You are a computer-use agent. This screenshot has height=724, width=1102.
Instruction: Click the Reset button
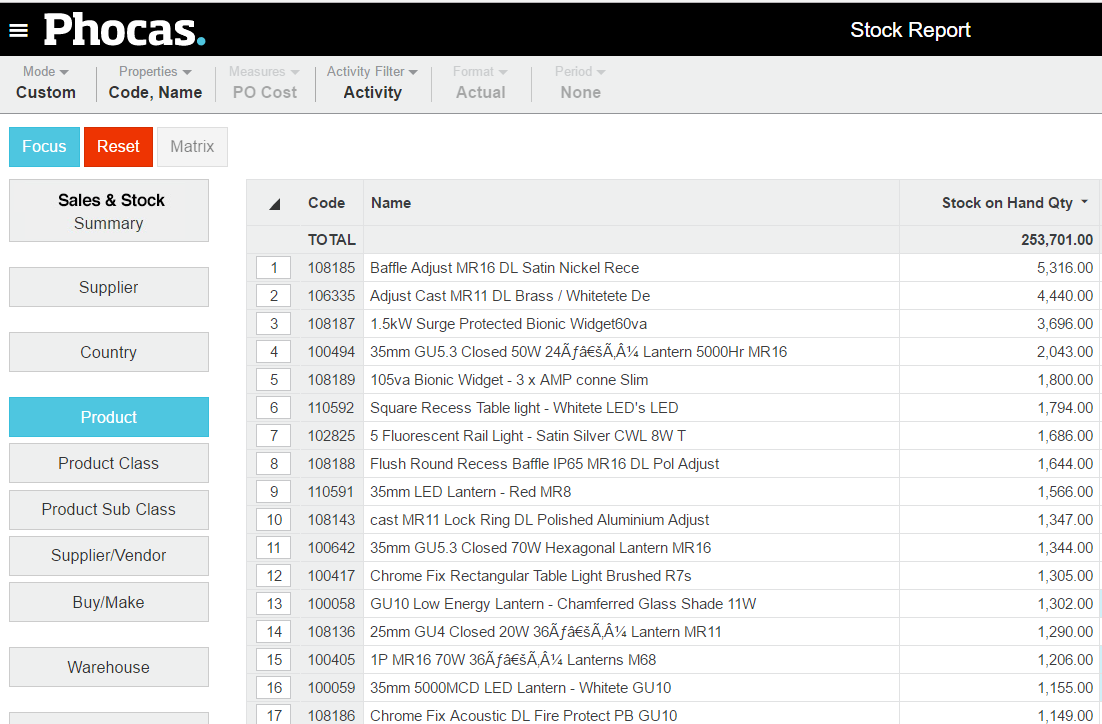118,146
